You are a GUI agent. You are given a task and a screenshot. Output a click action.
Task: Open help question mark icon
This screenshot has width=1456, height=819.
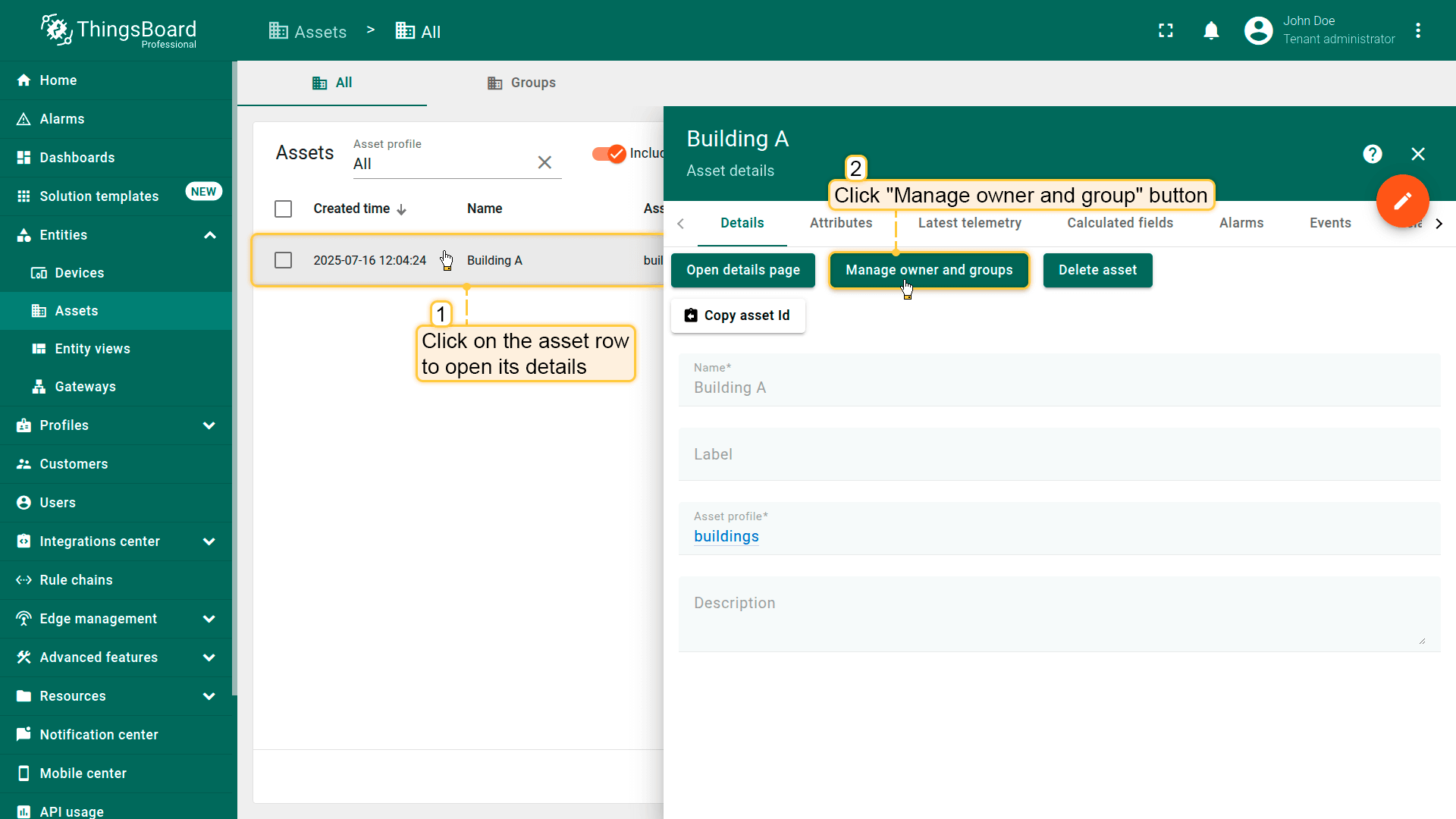click(x=1372, y=154)
